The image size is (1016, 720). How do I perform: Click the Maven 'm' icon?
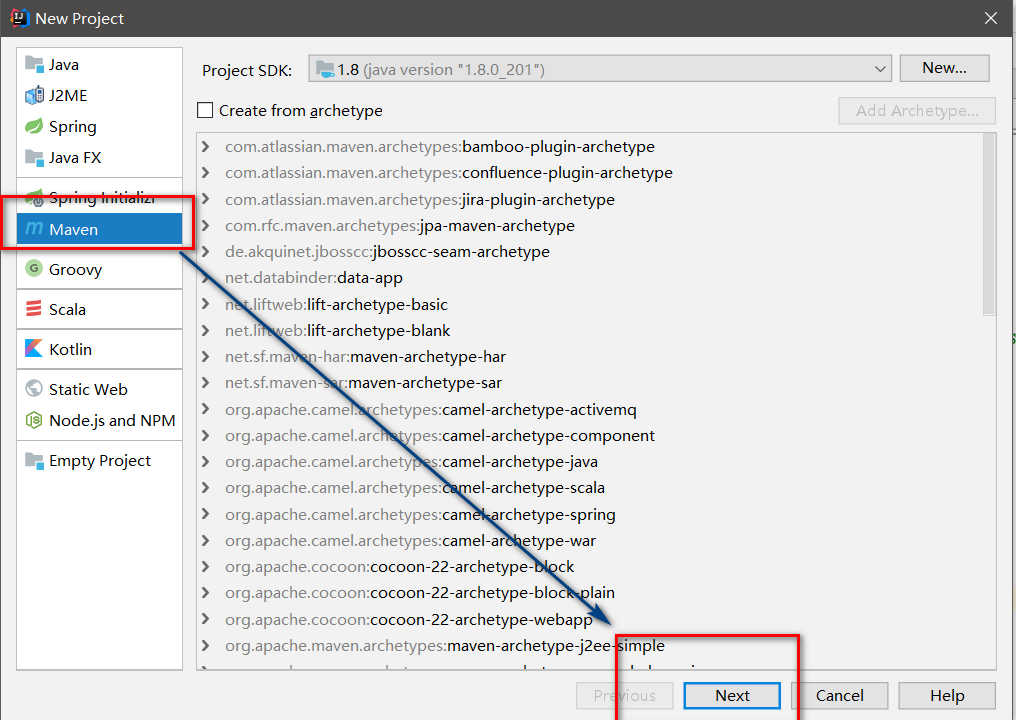34,229
